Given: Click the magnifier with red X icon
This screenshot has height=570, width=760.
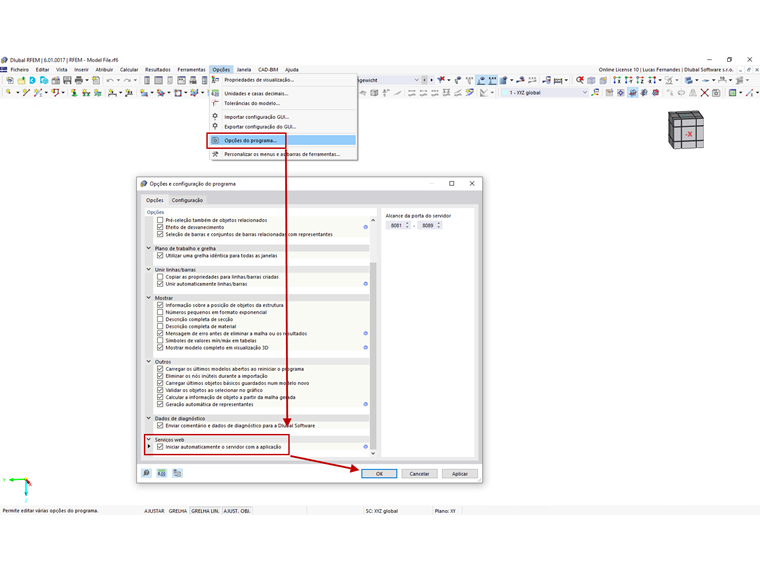Looking at the screenshot, I should point(580,80).
